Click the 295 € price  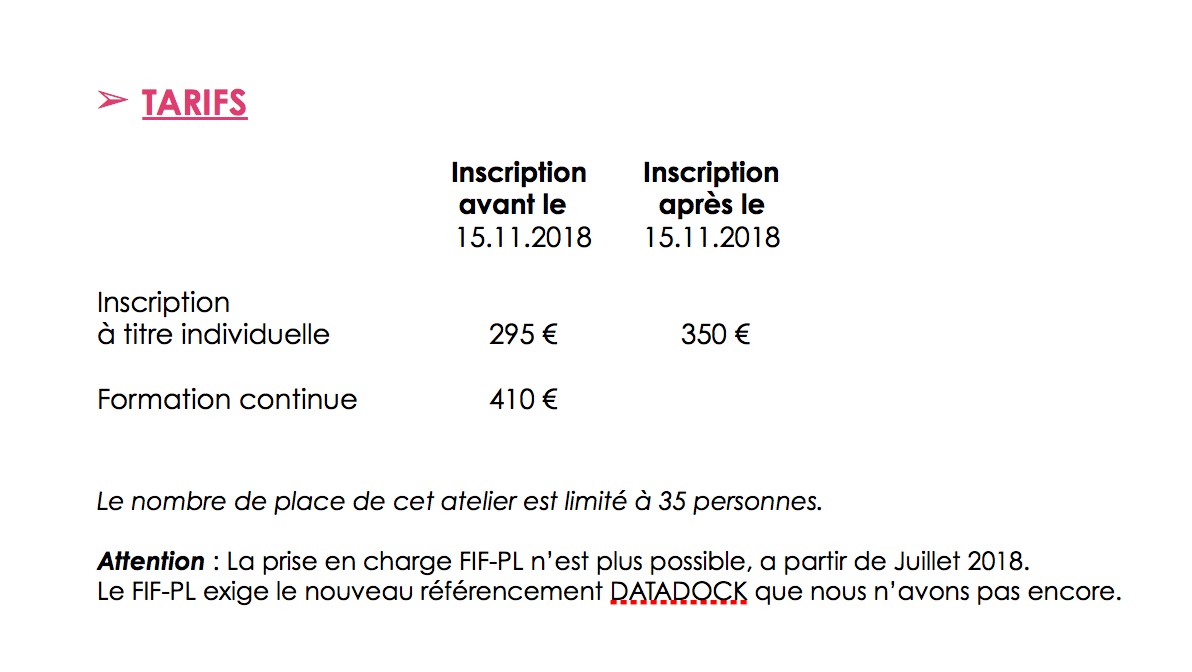[523, 334]
